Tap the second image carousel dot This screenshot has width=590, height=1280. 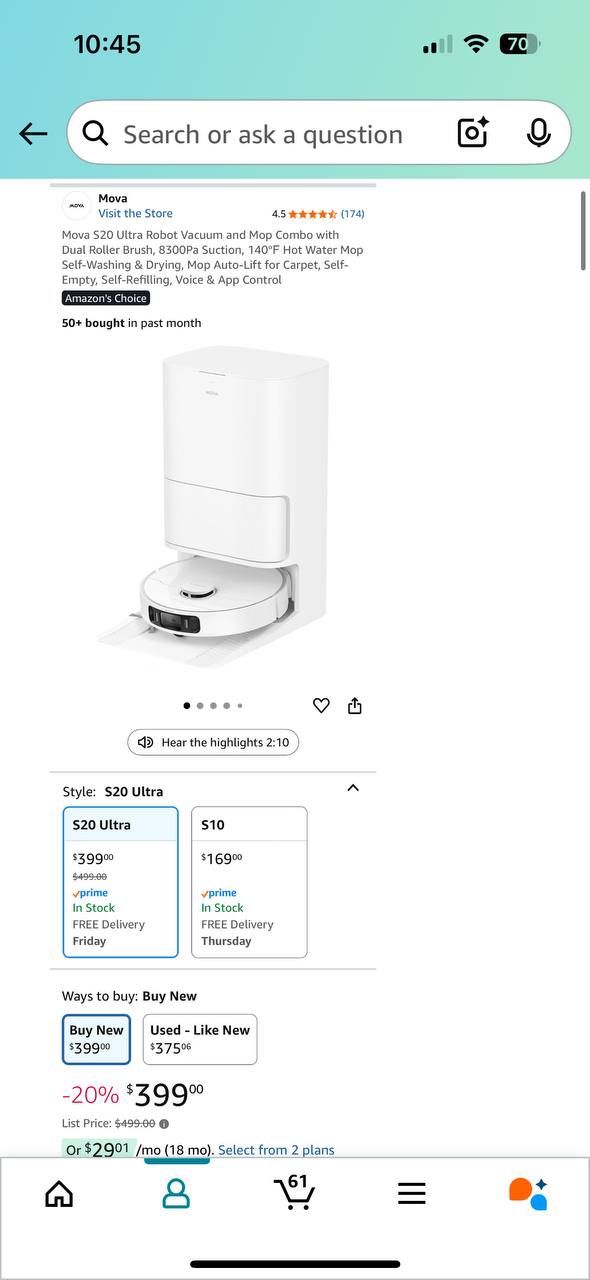click(x=200, y=706)
